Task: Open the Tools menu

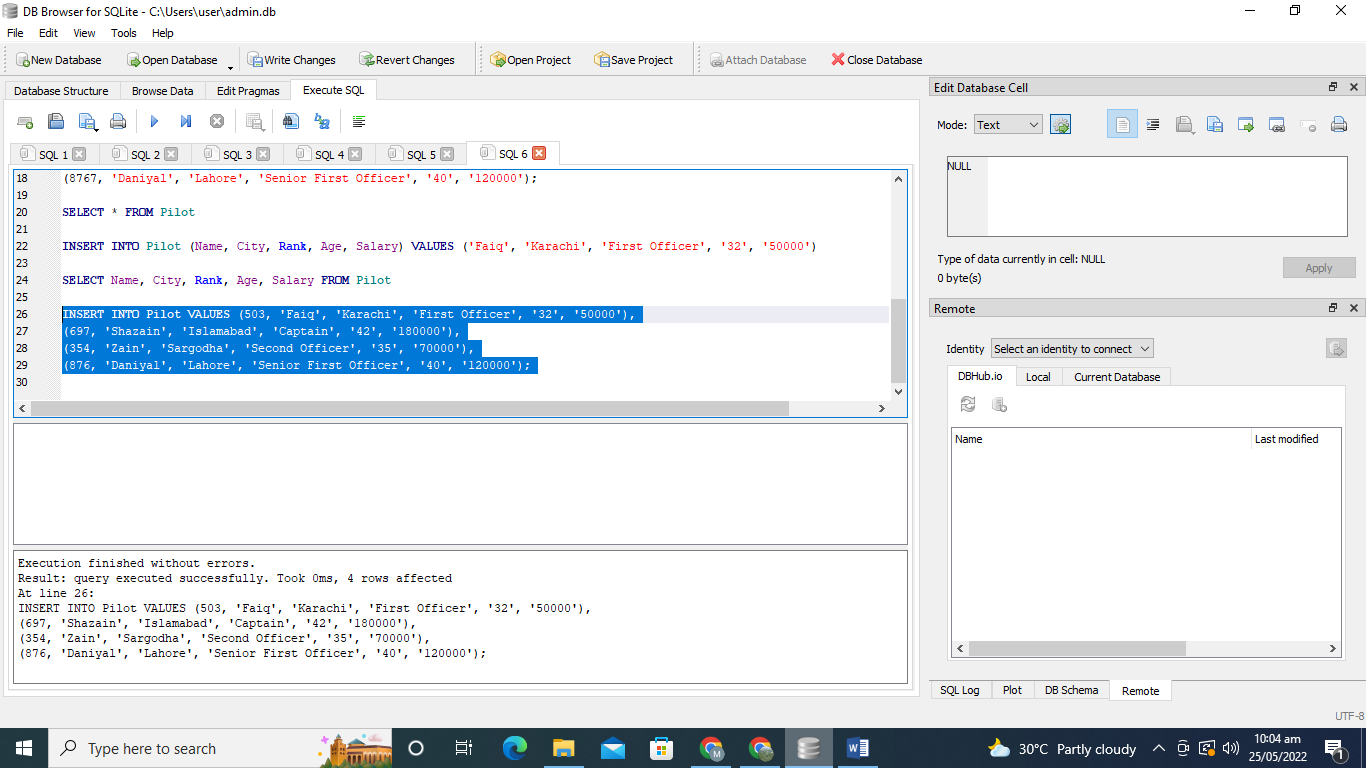Action: tap(123, 33)
